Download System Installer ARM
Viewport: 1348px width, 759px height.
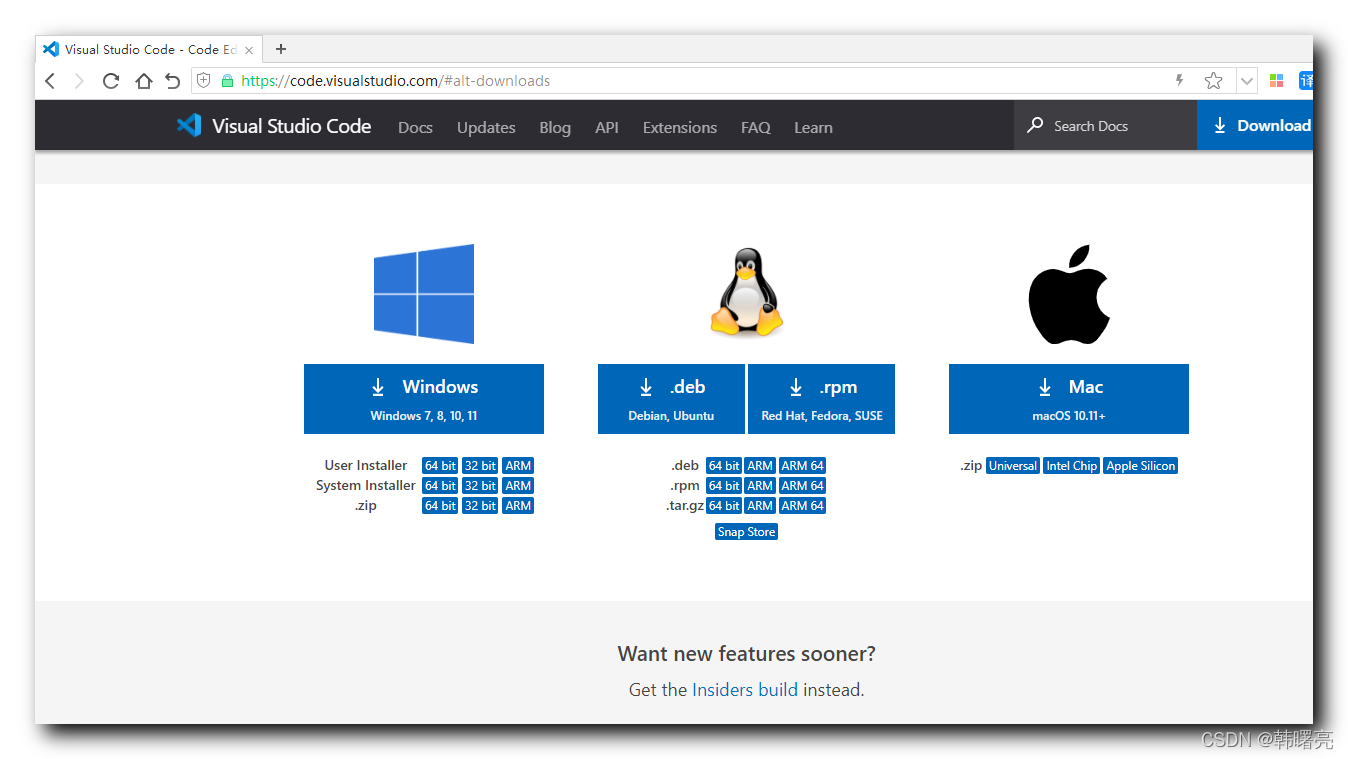pos(518,486)
